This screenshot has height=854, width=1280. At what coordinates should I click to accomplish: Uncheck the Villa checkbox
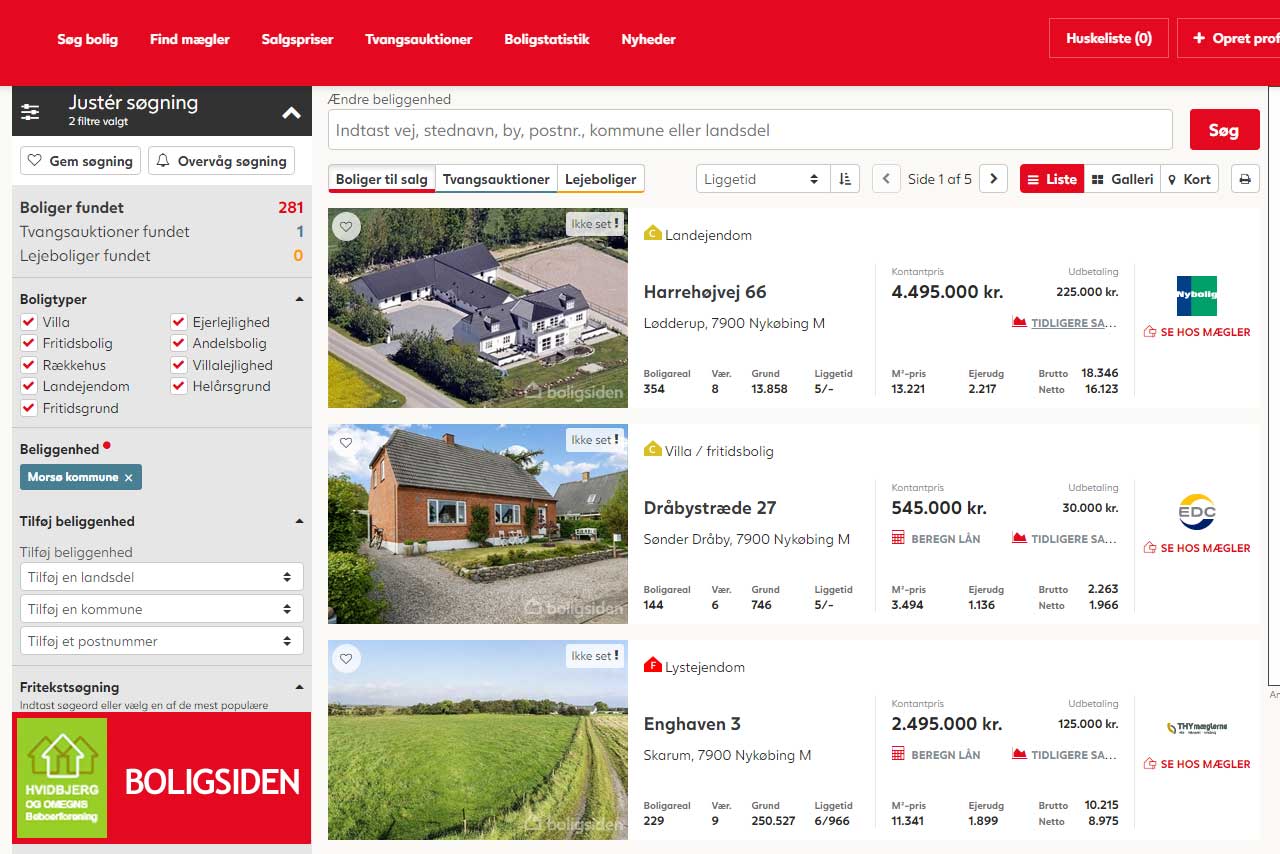click(29, 322)
